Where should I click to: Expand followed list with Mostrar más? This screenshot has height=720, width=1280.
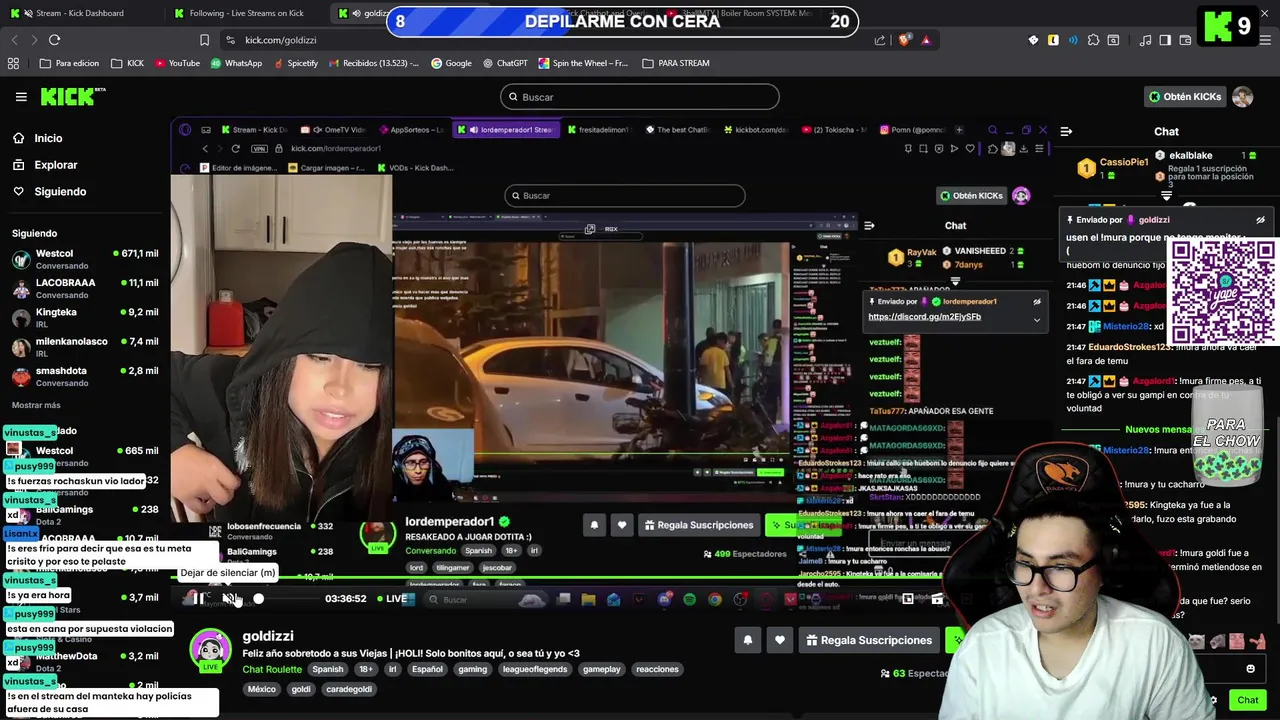click(36, 405)
